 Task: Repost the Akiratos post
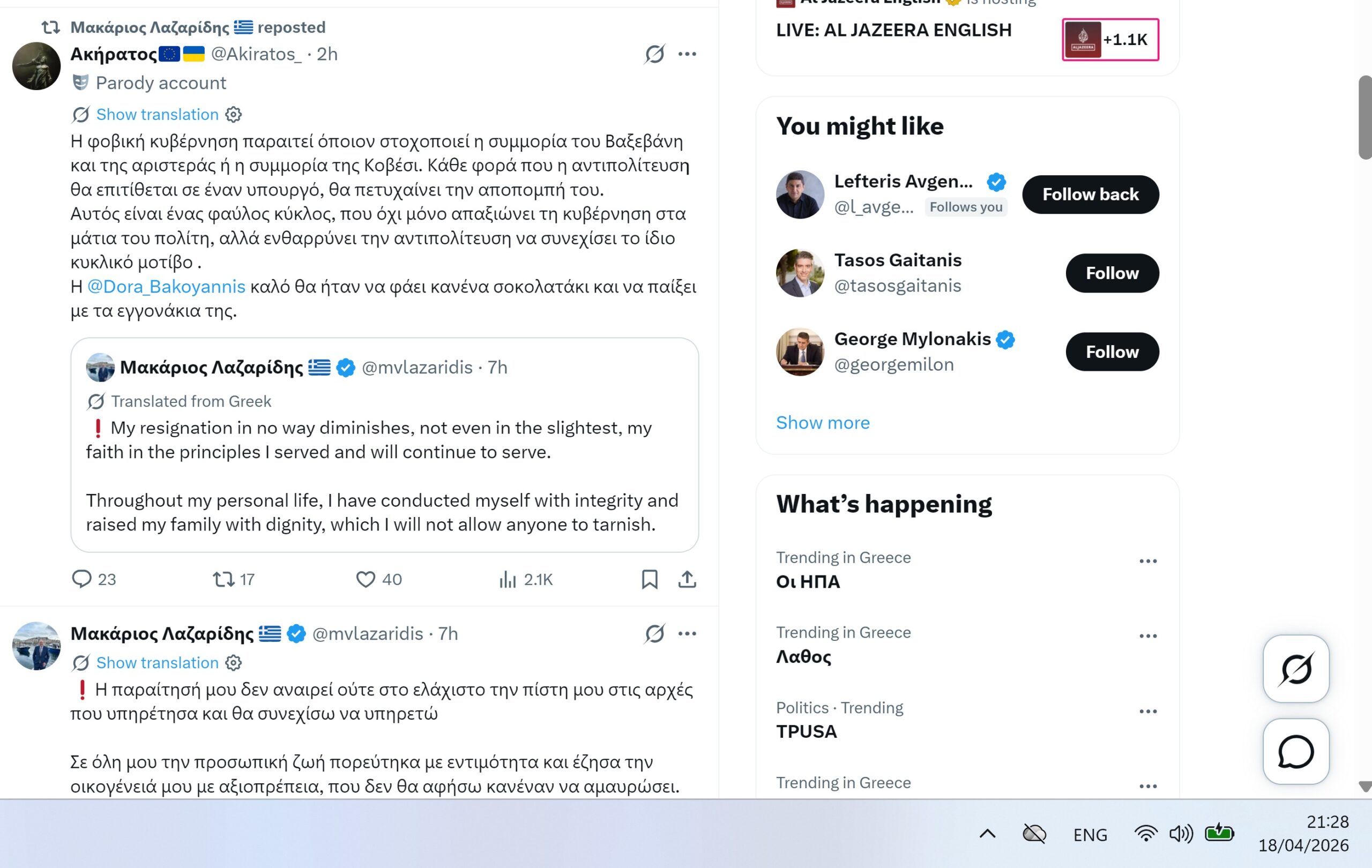click(223, 579)
